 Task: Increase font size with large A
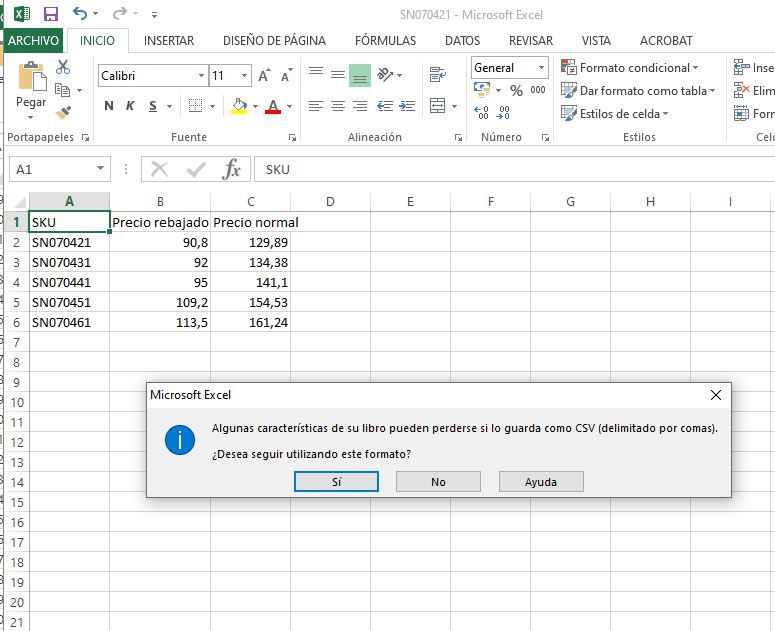[x=264, y=76]
